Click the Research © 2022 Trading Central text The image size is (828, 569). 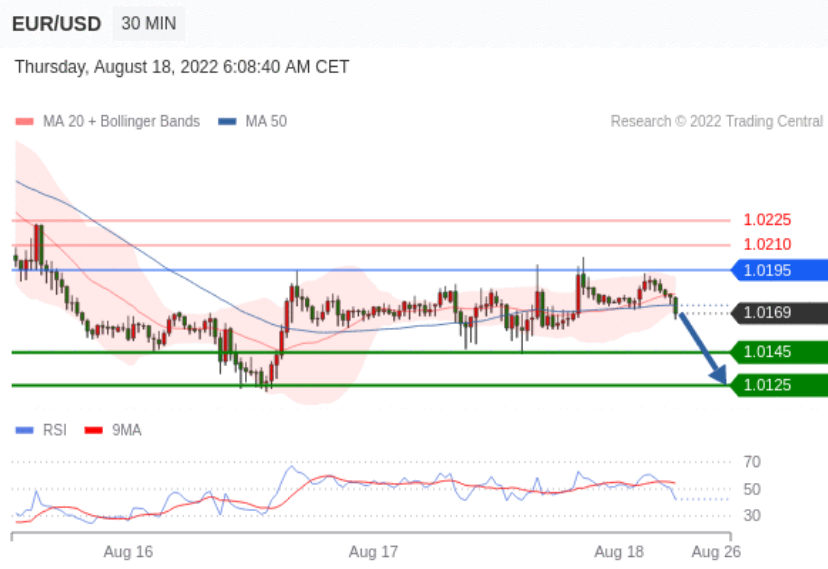click(x=717, y=121)
